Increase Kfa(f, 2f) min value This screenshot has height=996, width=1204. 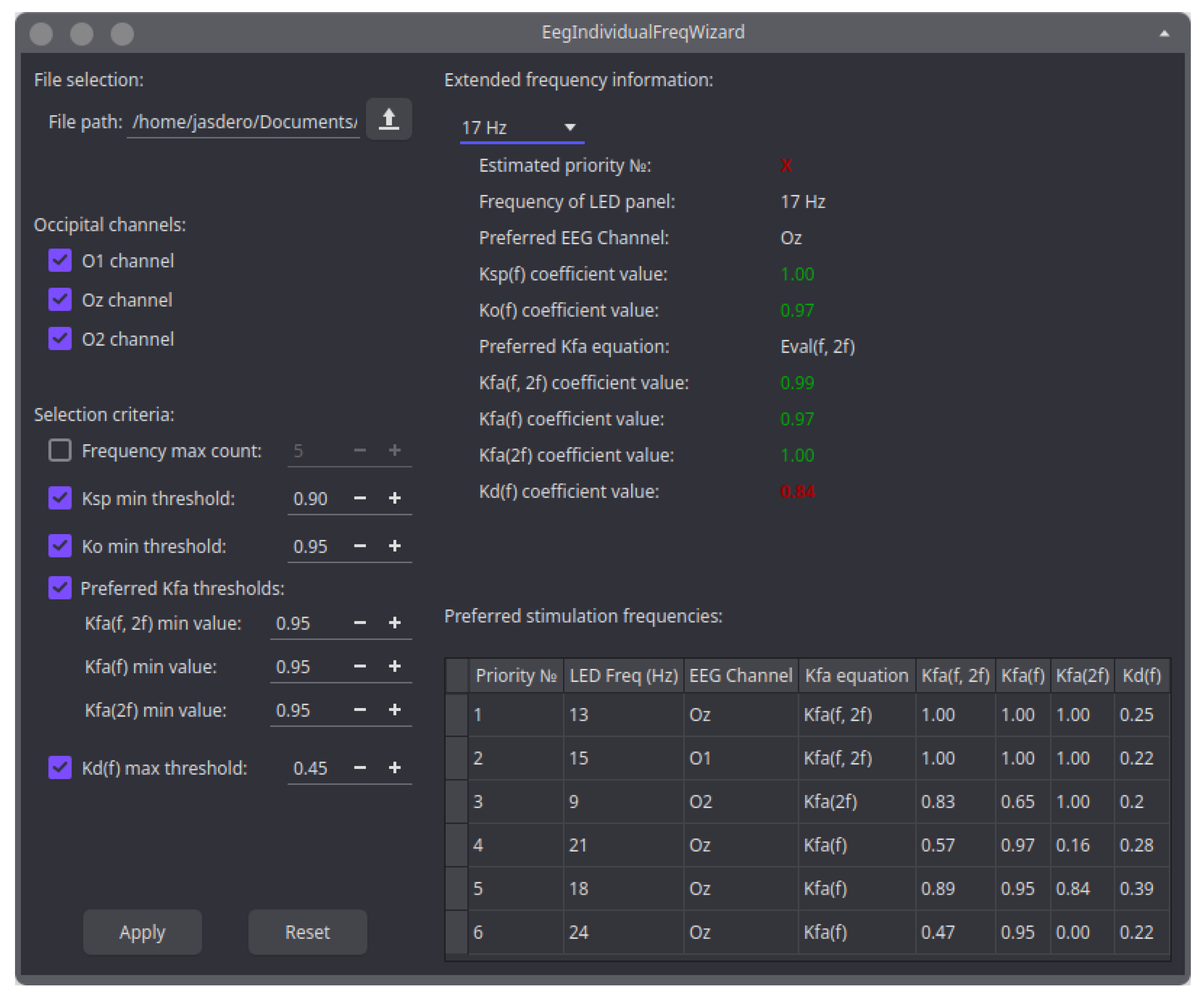click(x=394, y=622)
